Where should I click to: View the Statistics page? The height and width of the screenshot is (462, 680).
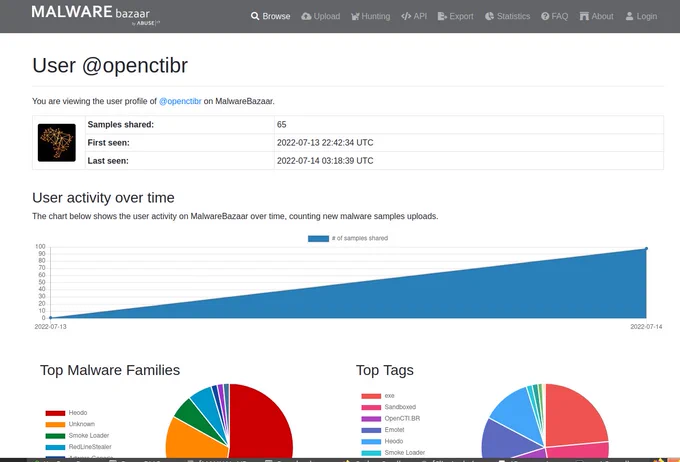[x=507, y=16]
